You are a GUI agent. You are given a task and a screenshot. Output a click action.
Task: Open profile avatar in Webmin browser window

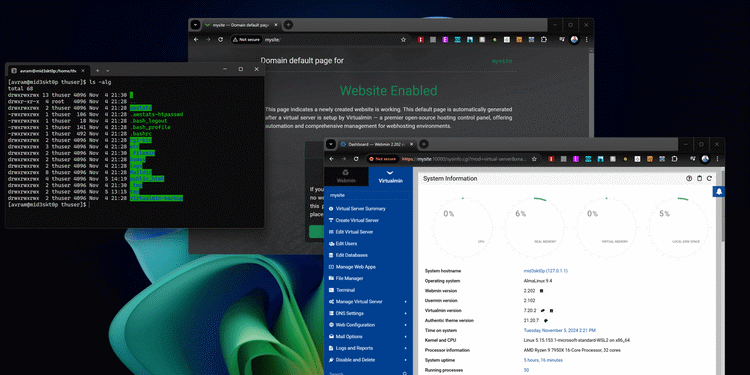coord(705,159)
